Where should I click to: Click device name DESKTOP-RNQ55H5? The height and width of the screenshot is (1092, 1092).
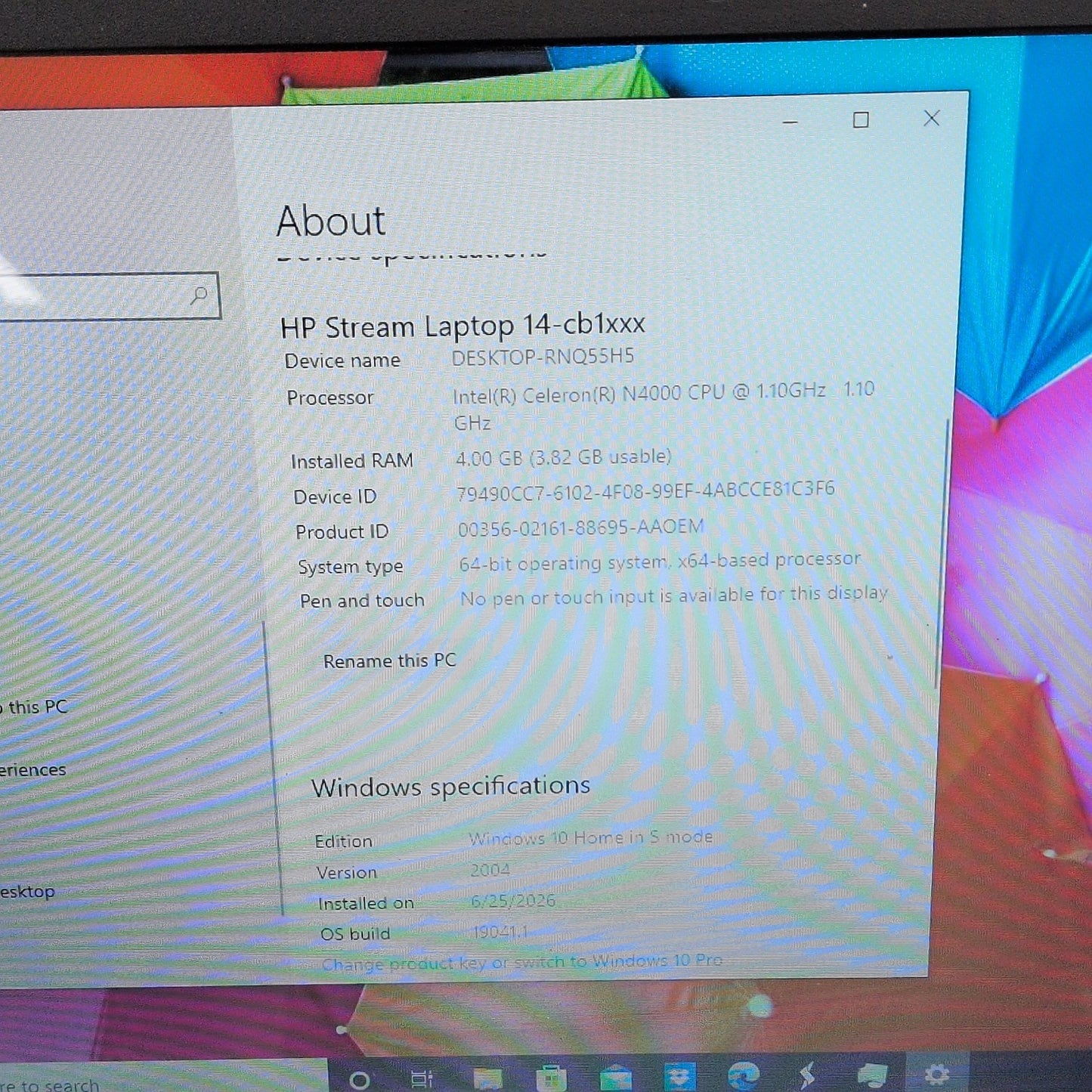(x=543, y=357)
